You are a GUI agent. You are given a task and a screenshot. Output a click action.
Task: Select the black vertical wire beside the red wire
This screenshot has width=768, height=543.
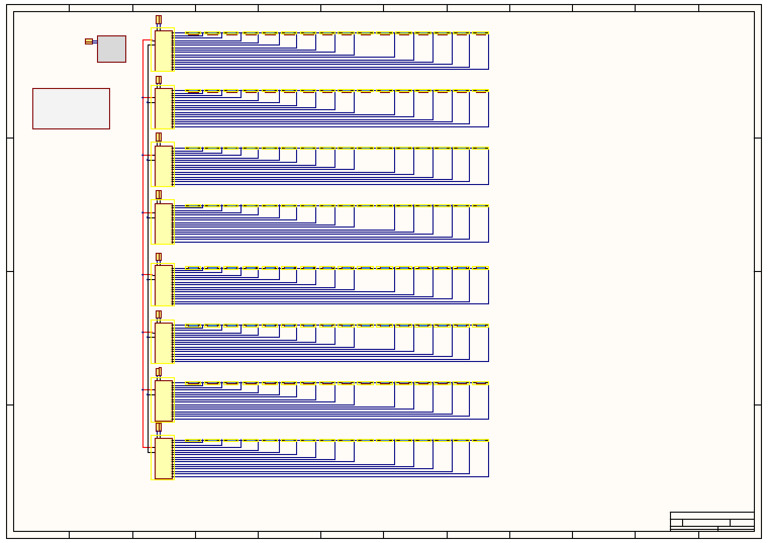coord(148,248)
